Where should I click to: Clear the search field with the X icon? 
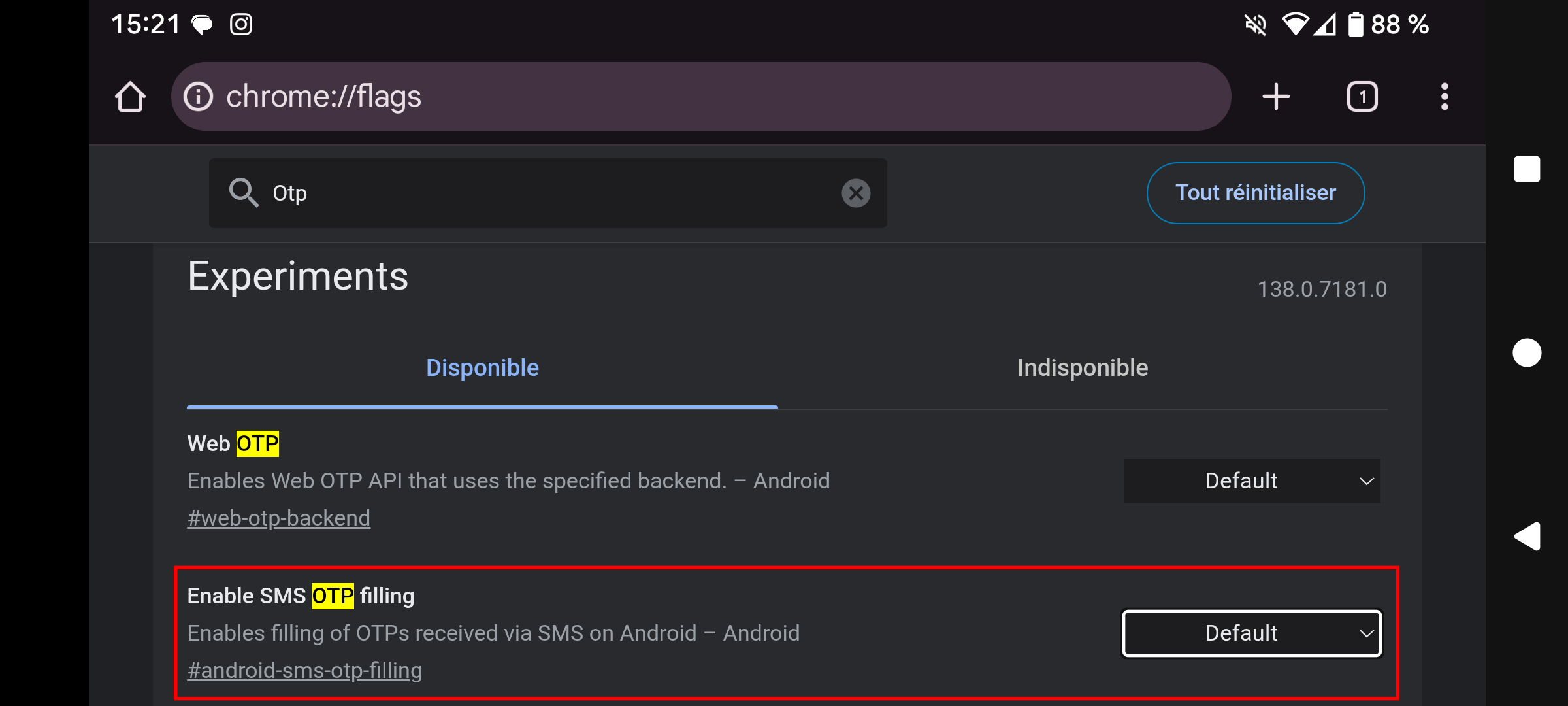coord(857,192)
